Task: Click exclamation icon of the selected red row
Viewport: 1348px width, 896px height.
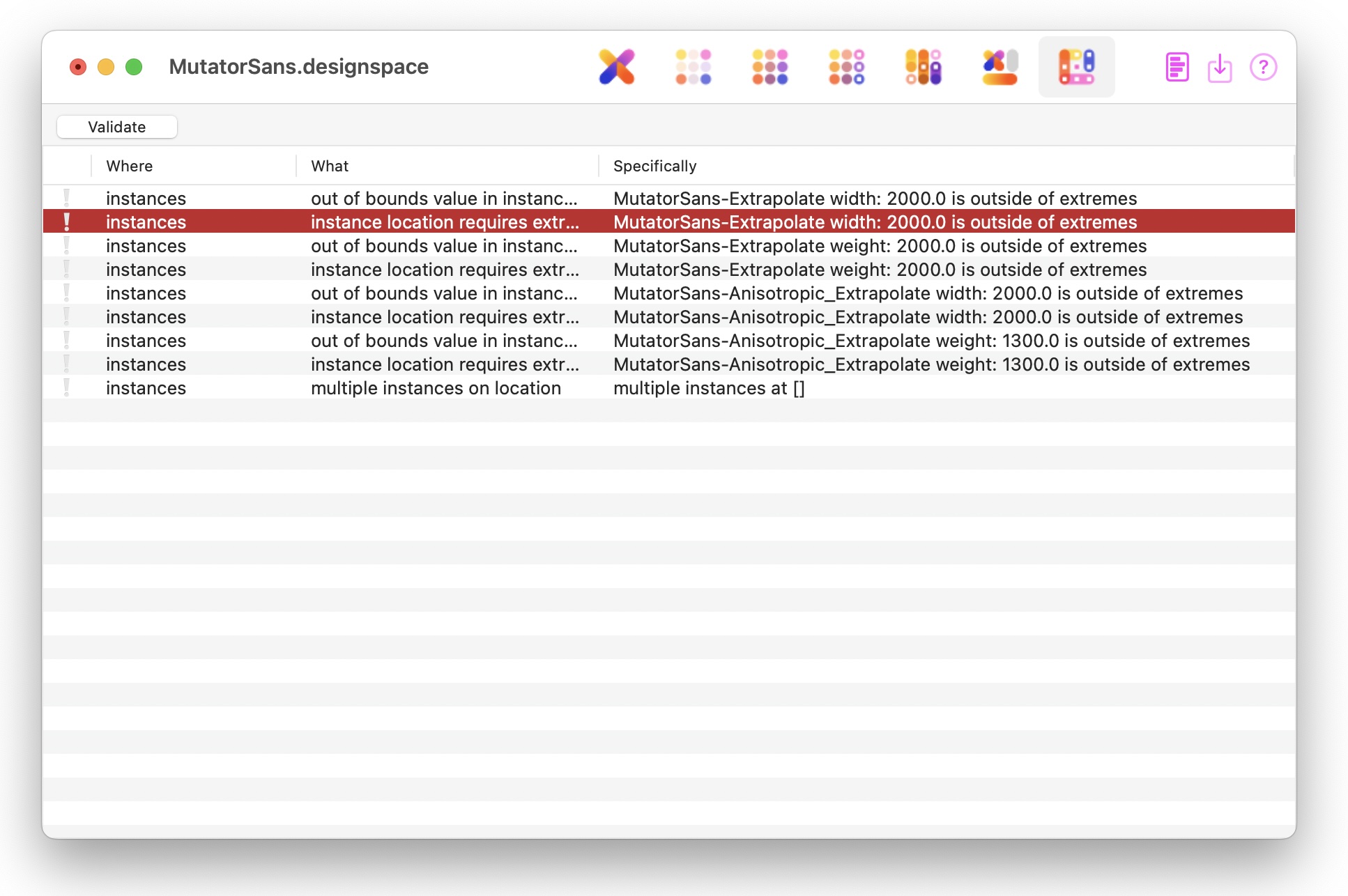Action: 67,222
